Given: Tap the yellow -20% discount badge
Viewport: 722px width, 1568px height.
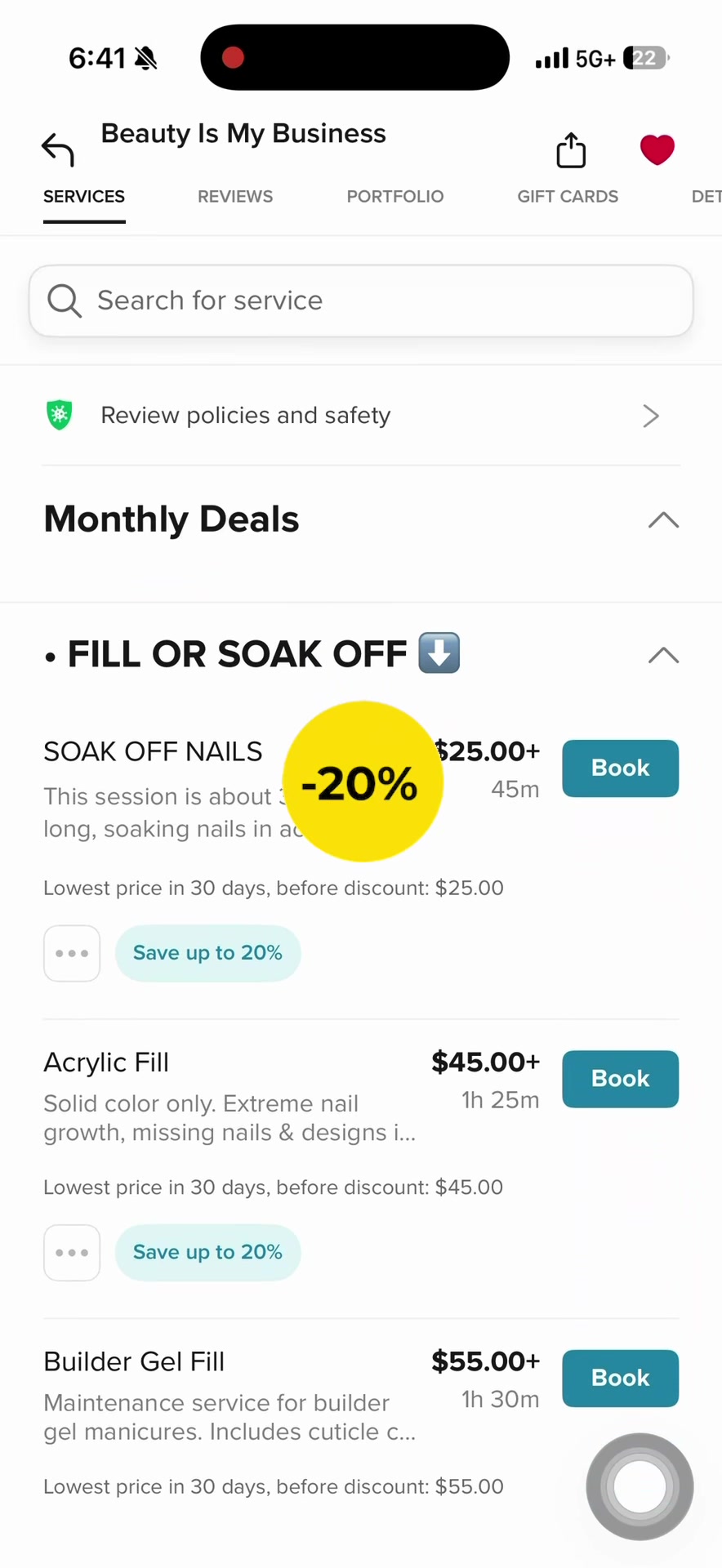Looking at the screenshot, I should pos(363,782).
